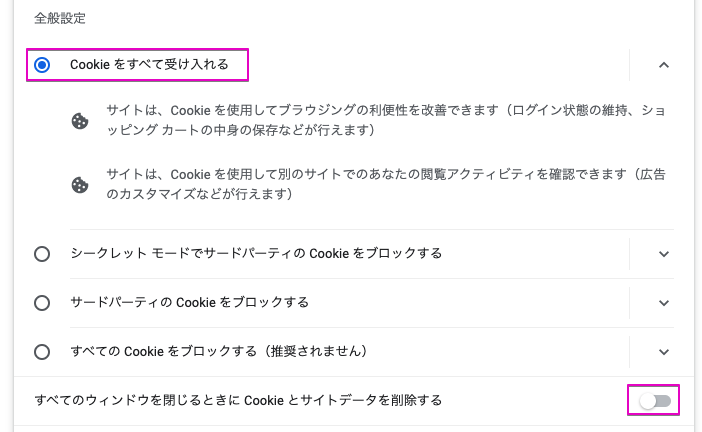Screen dimensions: 702x432
Task: Click the description about viewing activity on other sites
Action: pos(386,184)
